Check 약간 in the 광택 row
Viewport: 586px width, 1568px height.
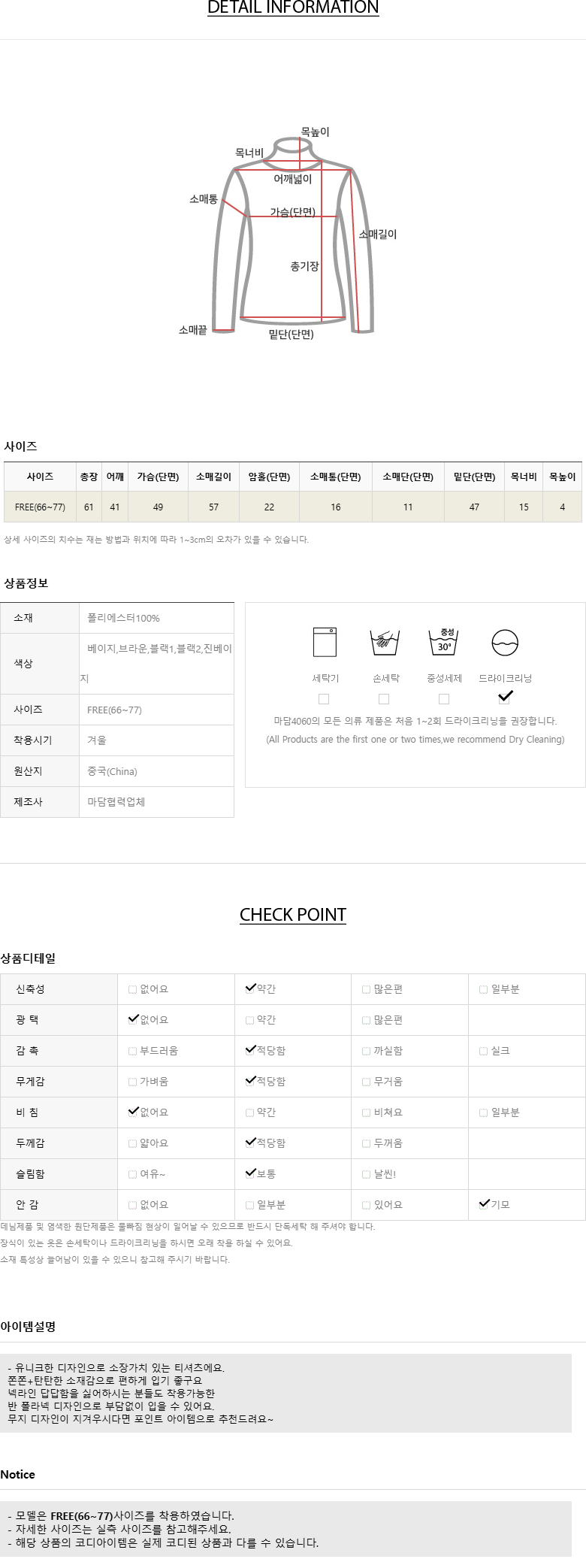(x=250, y=1021)
